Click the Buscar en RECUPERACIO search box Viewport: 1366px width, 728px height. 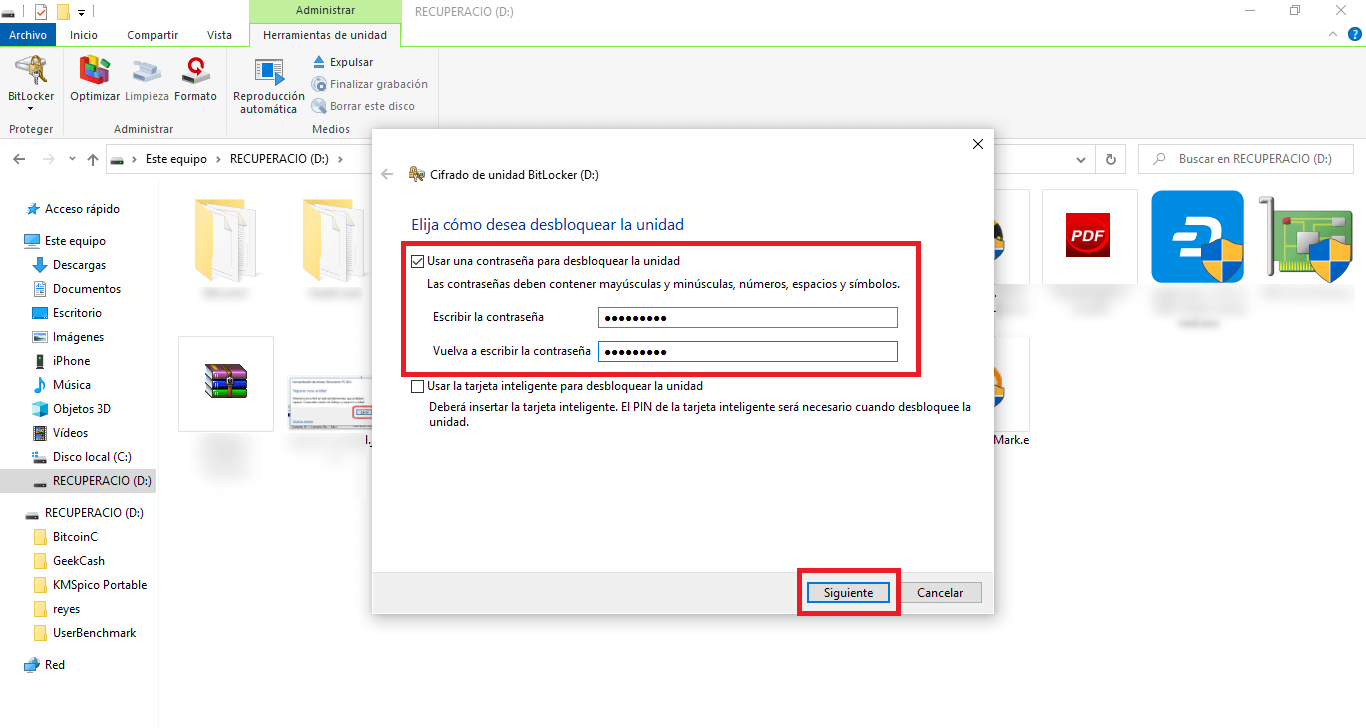(x=1246, y=159)
